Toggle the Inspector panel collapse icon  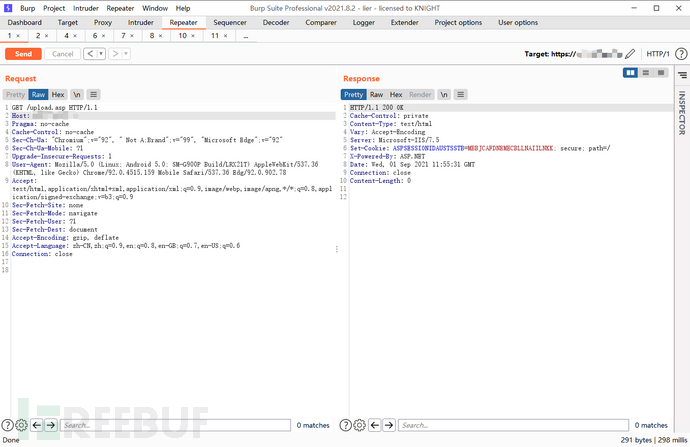tap(682, 75)
